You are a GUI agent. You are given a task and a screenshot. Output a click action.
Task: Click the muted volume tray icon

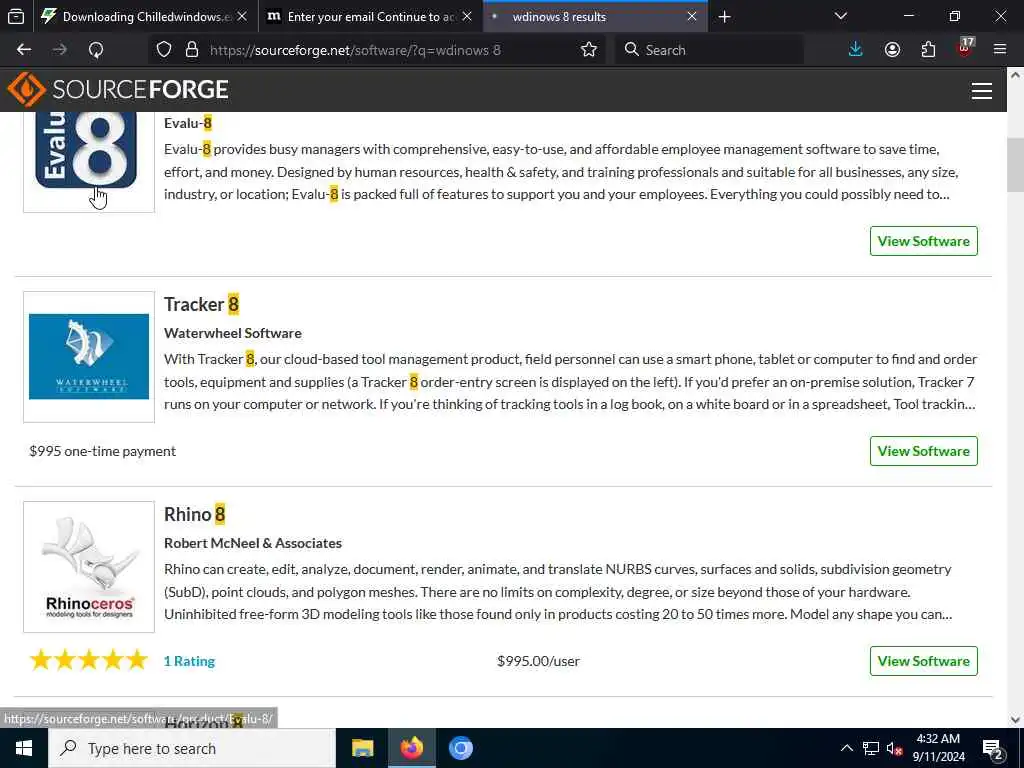pyautogui.click(x=894, y=748)
